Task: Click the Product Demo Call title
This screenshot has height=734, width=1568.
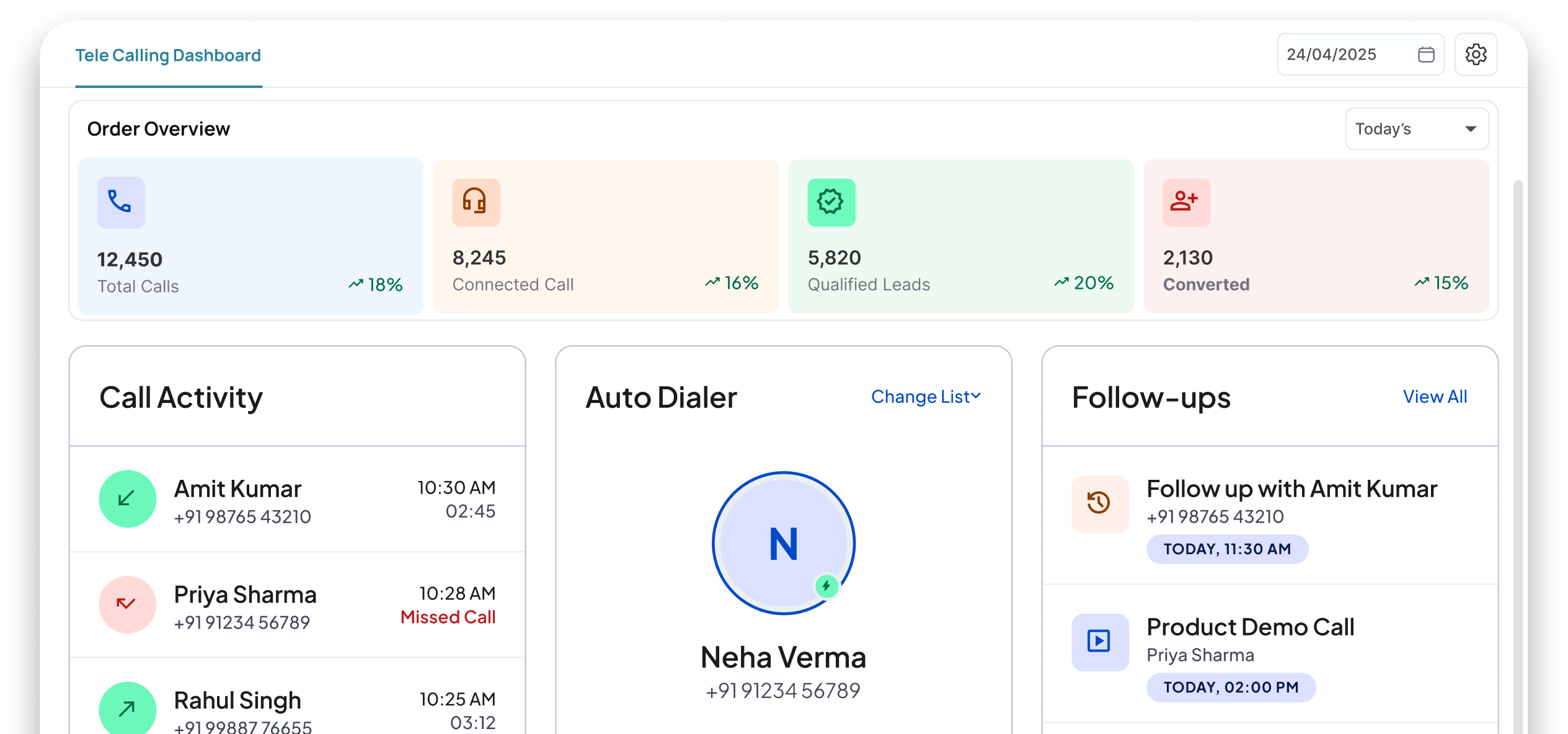Action: coord(1251,627)
